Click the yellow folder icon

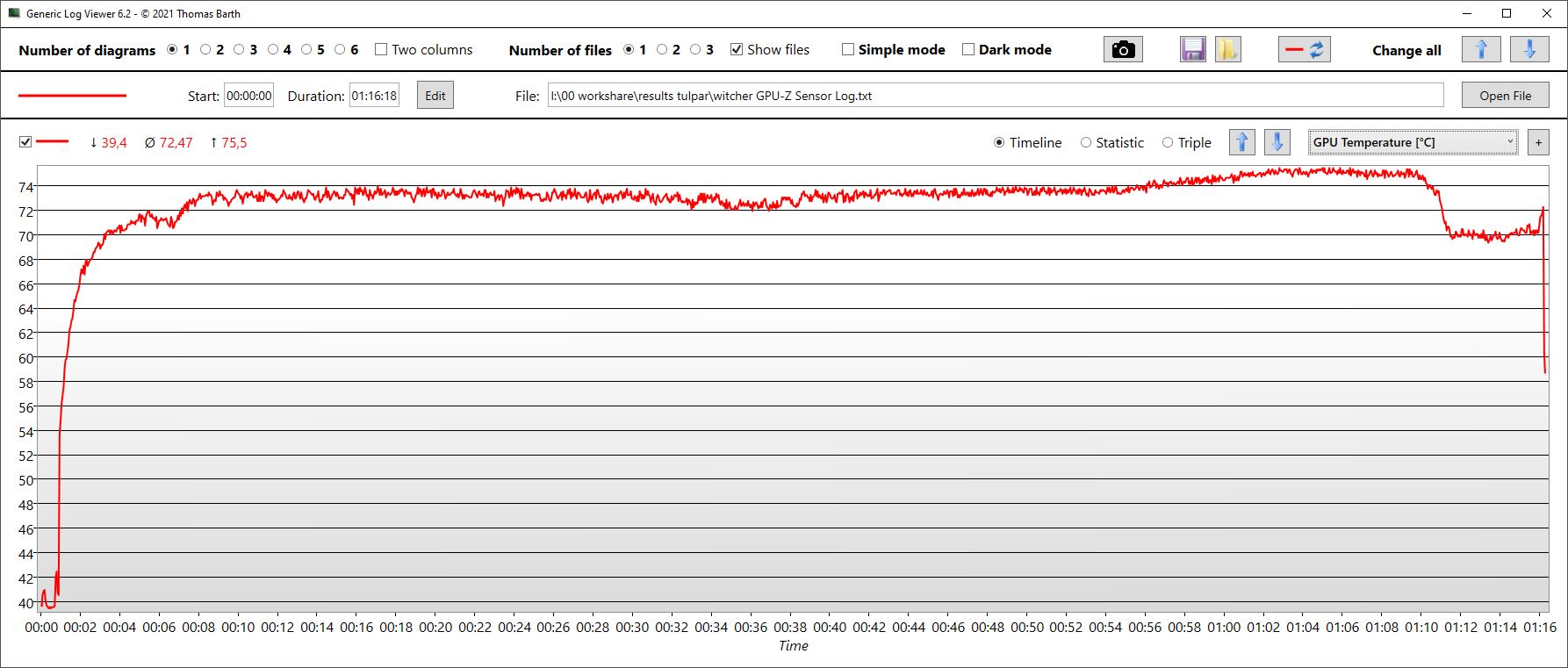[x=1227, y=50]
